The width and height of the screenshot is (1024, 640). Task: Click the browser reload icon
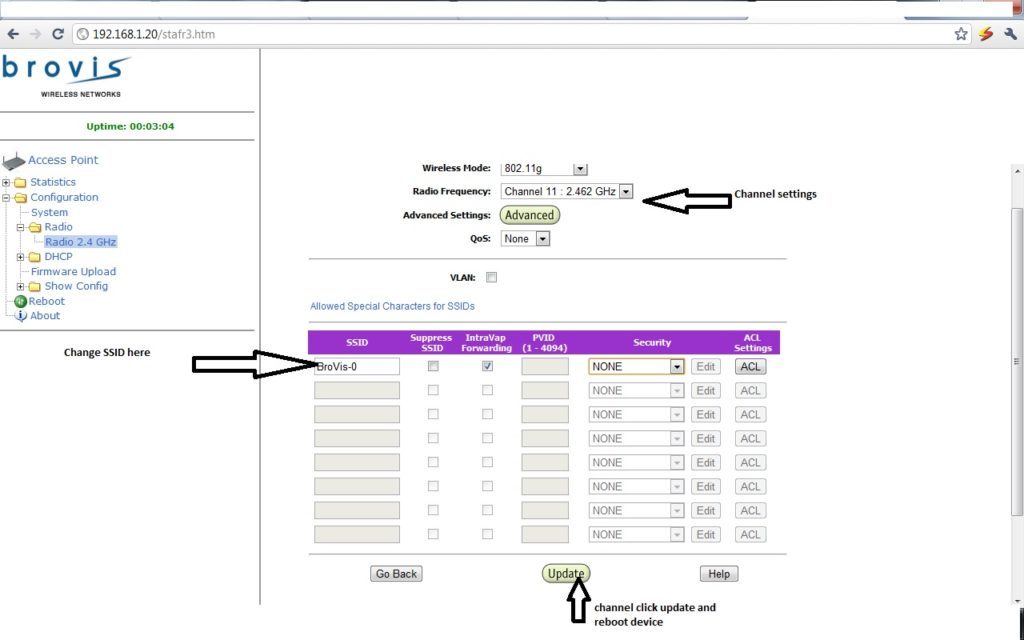(58, 34)
